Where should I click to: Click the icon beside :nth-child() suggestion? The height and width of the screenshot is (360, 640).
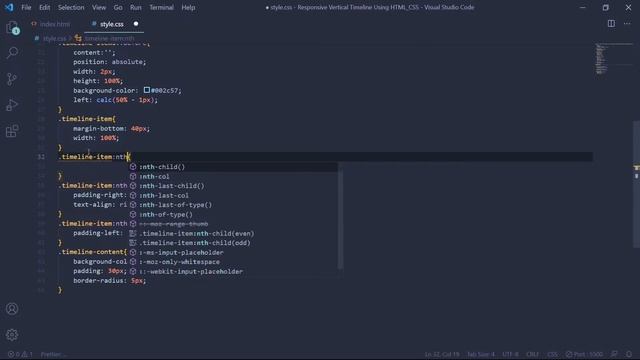pos(133,167)
